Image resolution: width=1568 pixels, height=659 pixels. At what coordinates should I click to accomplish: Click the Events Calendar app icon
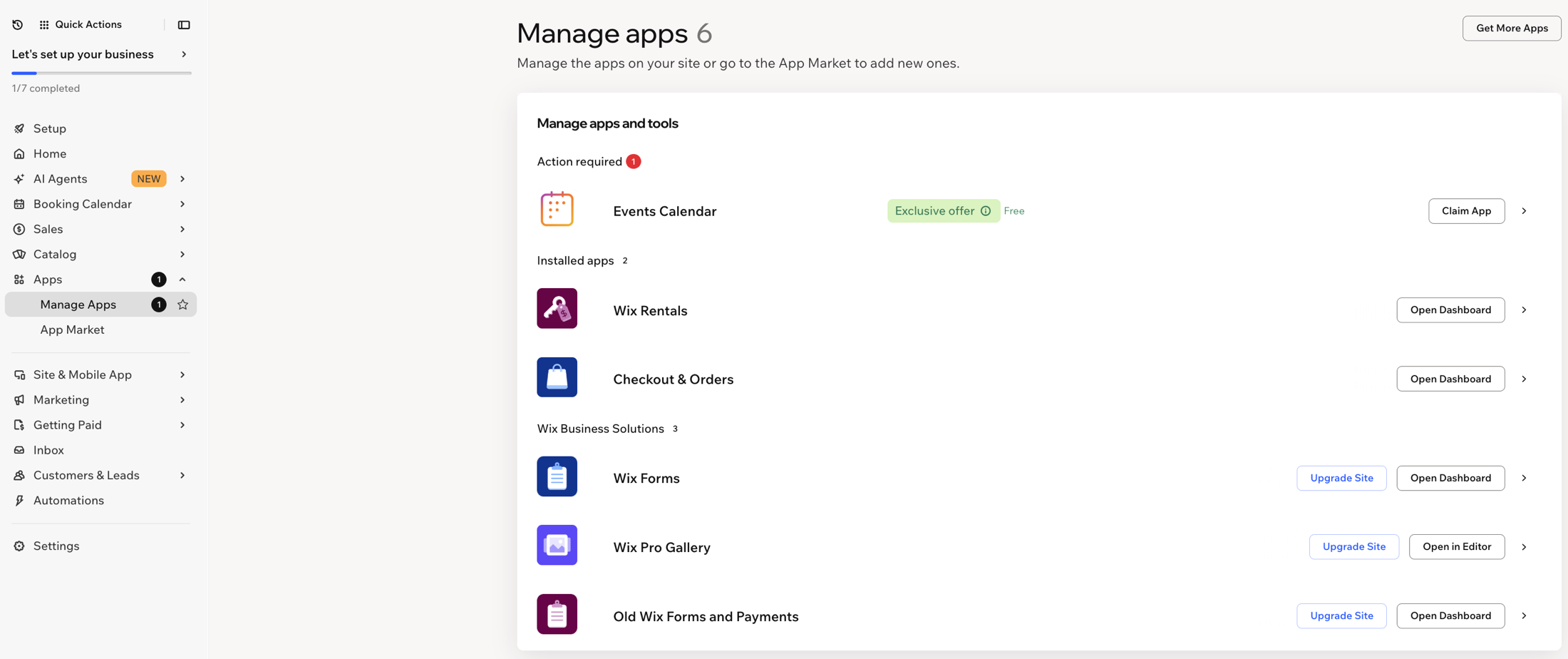click(557, 210)
